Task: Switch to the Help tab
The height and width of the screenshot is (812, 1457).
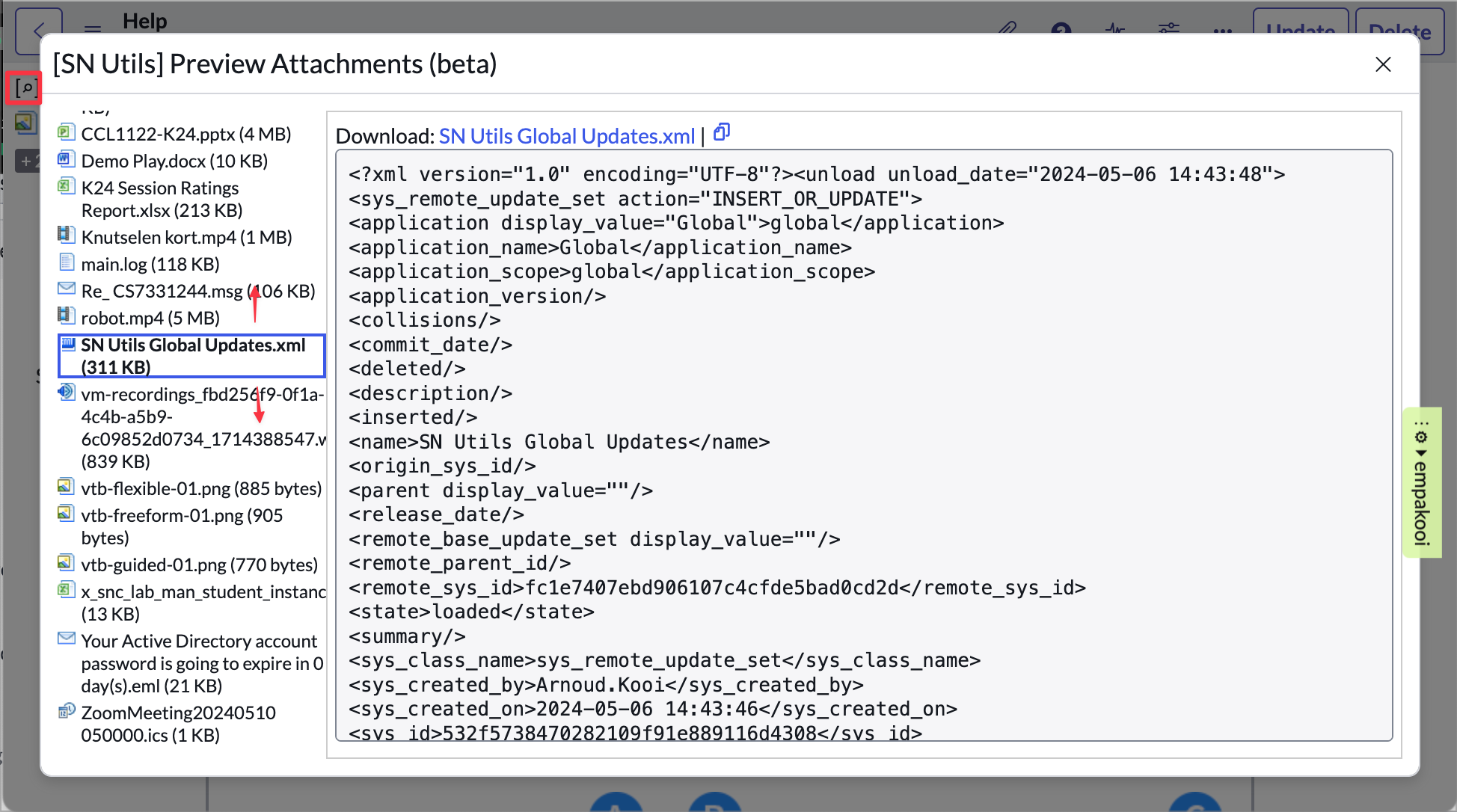Action: [x=145, y=21]
